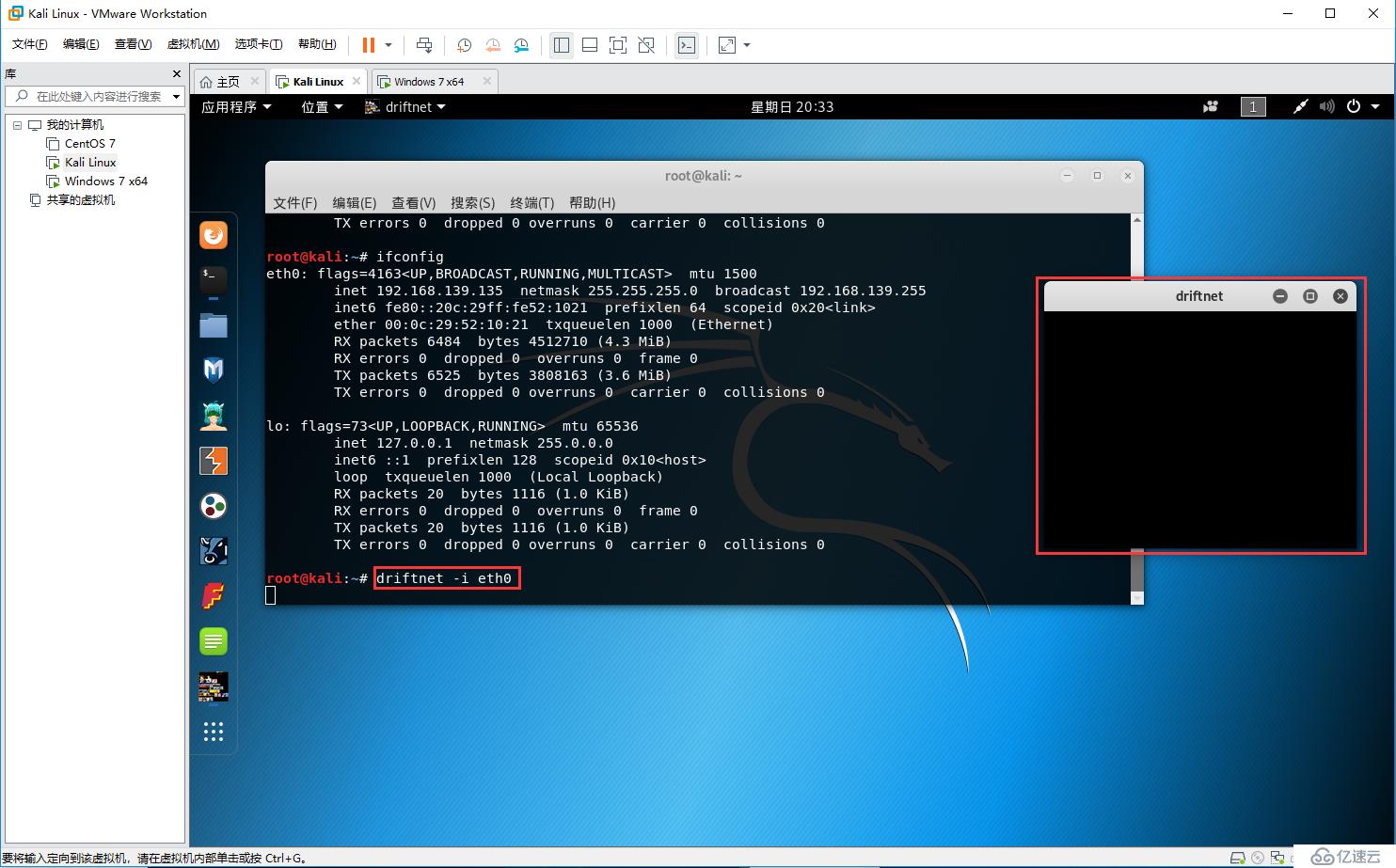Viewport: 1396px width, 868px height.
Task: Launch Faraday red F icon in dock
Action: point(214,596)
